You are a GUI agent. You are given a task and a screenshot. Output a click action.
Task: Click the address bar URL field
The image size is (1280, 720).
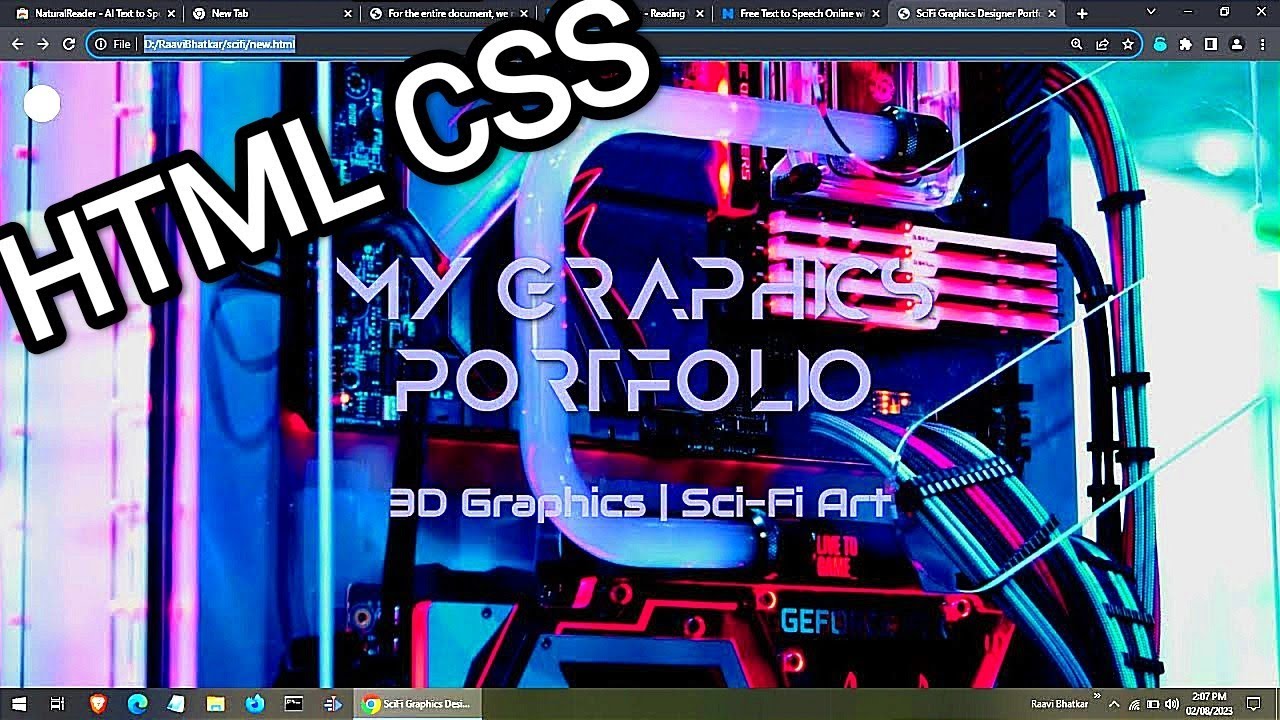600,44
